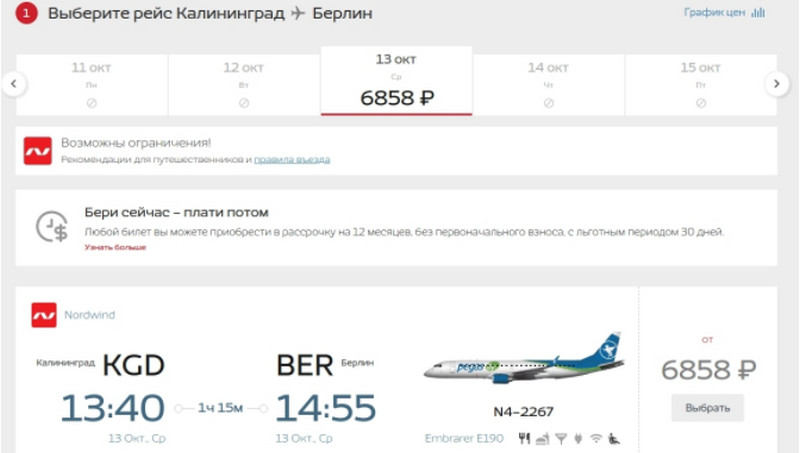This screenshot has height=453, width=800.
Task: Click the drinks (cocktail glass) amenity icon
Action: tap(561, 438)
